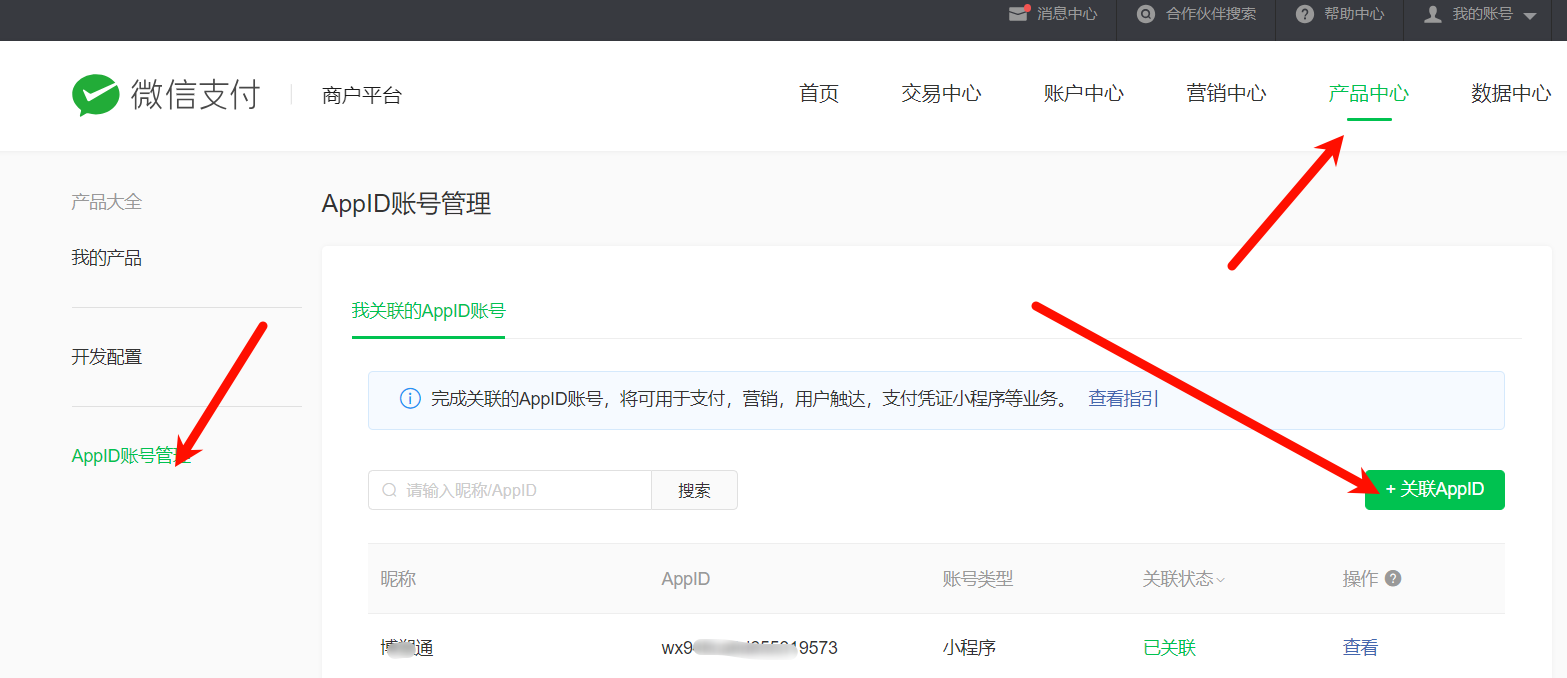Expand the 我的账号 dropdown arrow
Screen dimensions: 1567x678
(1530, 16)
